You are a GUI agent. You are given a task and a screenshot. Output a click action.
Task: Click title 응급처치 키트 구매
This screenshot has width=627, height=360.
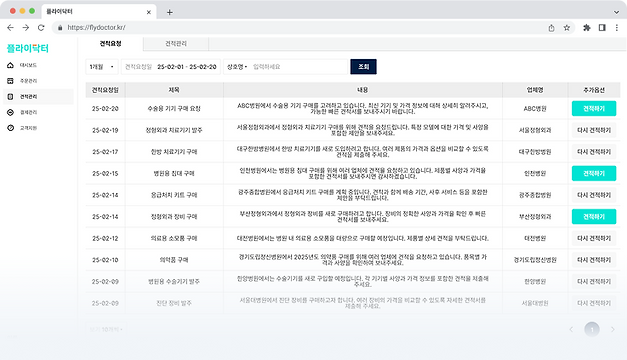174,195
